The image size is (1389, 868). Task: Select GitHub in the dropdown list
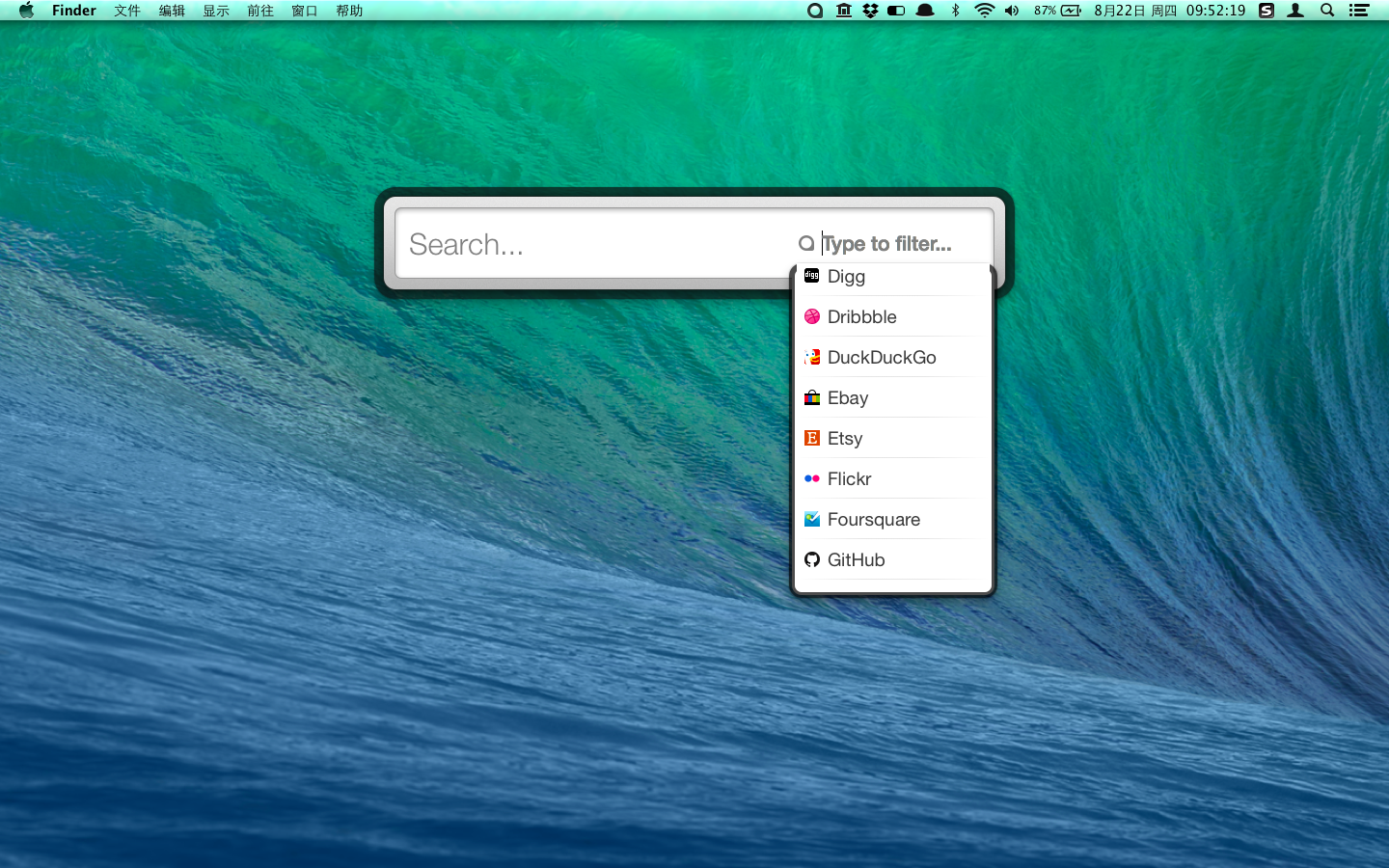click(892, 559)
